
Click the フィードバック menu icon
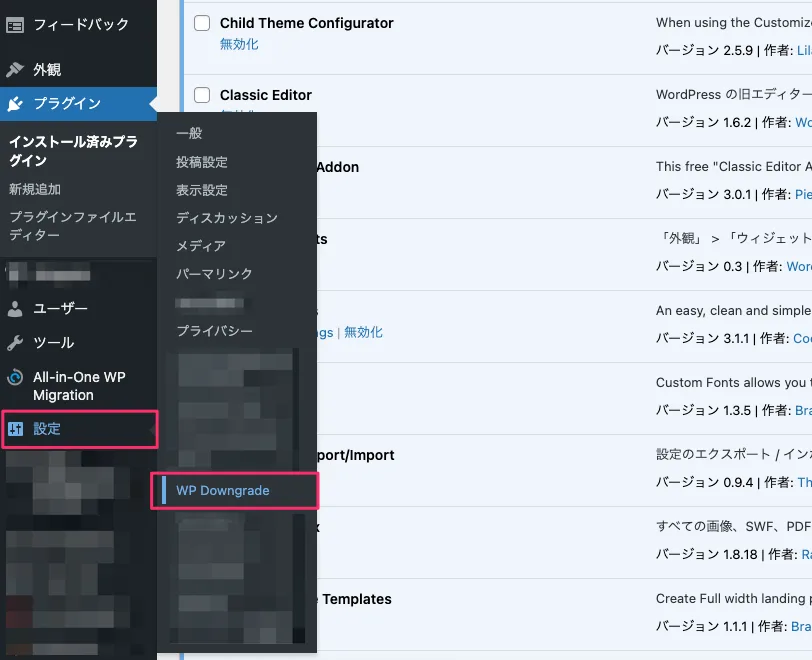point(15,25)
